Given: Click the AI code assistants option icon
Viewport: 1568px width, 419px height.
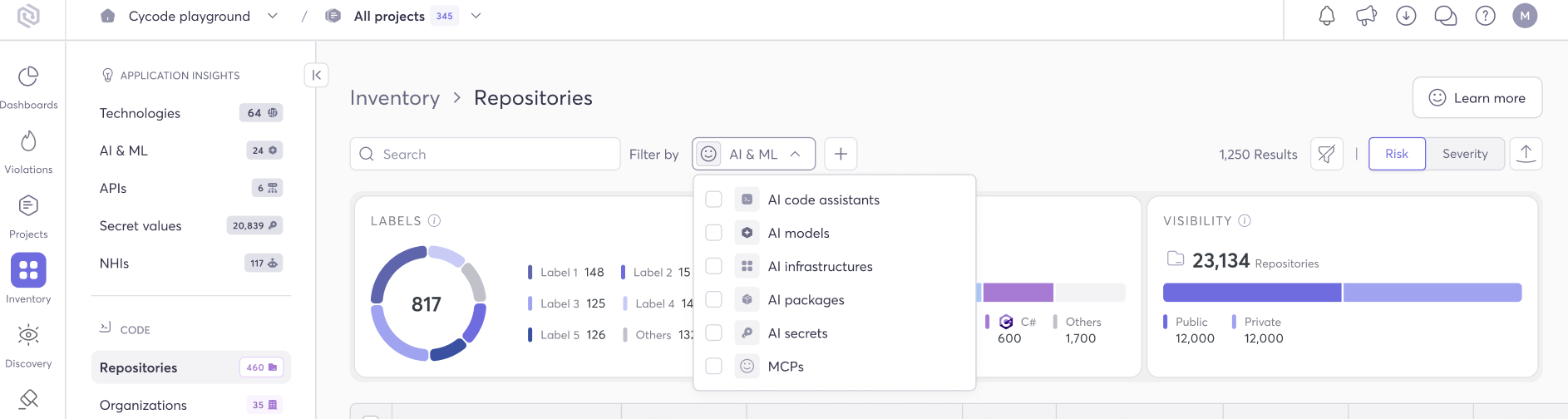Looking at the screenshot, I should [747, 200].
